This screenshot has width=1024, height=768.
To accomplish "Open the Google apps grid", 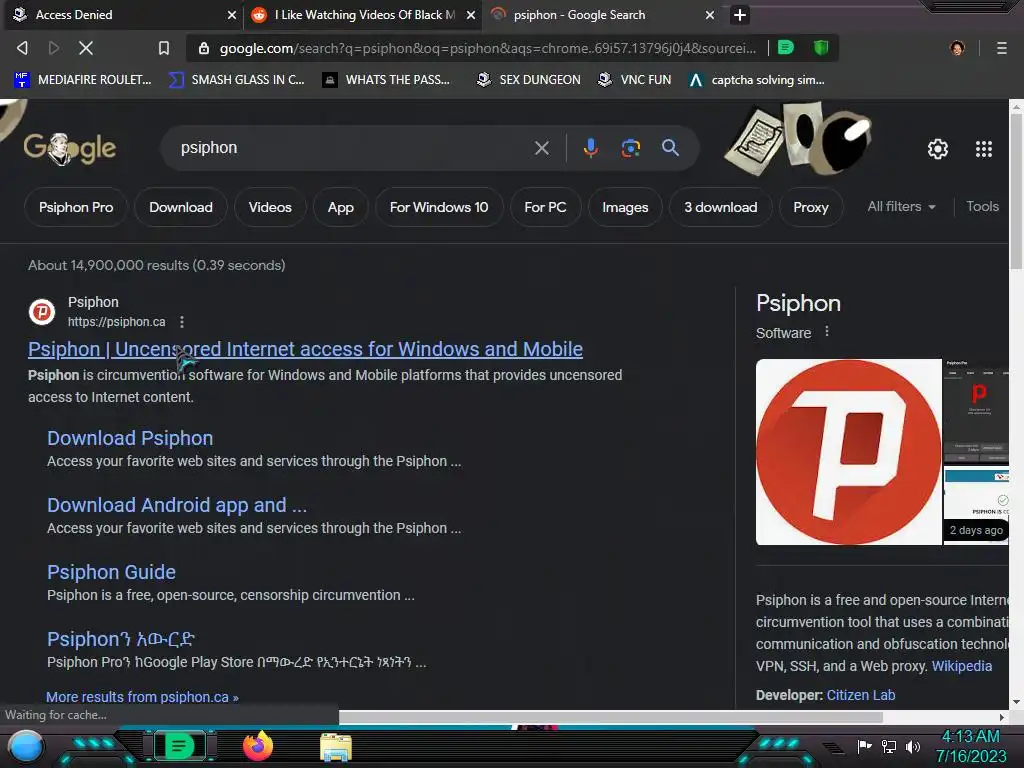I will tap(984, 149).
